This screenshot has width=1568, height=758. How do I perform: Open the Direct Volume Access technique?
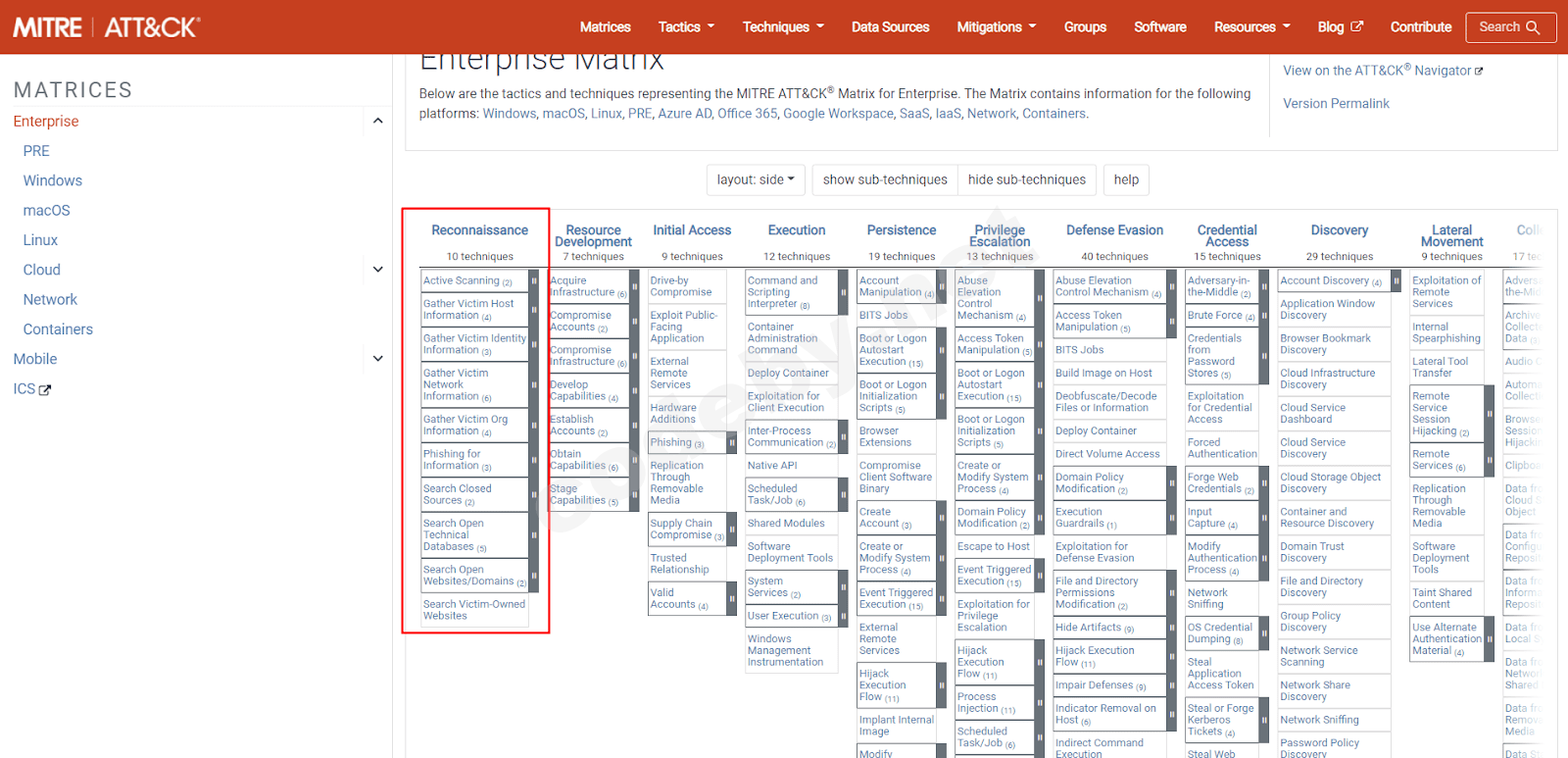tap(1107, 454)
